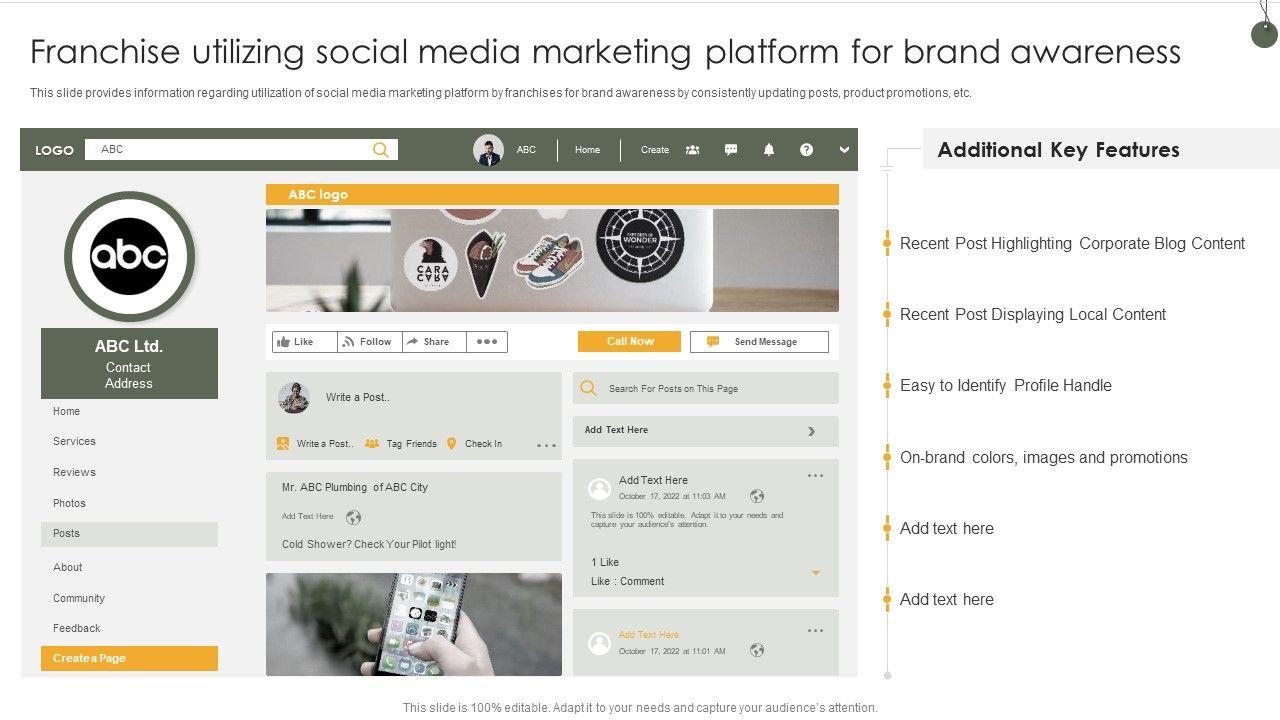Image resolution: width=1280 pixels, height=720 pixels.
Task: Open ellipsis menu on 11:03 AM post
Action: [816, 476]
